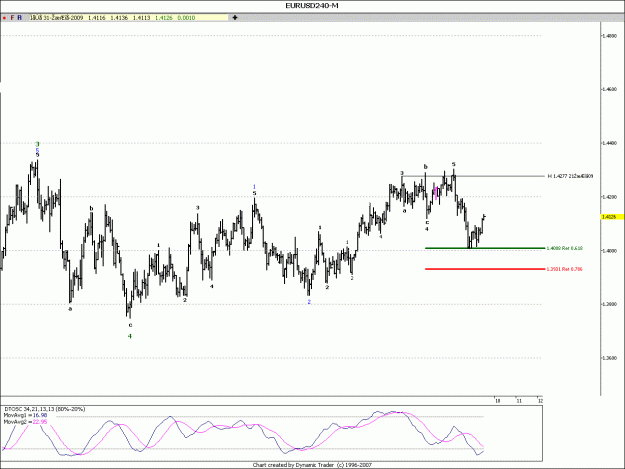Screen dimensions: 625x469
Task: Select the gray H 1.4277 horizontal line
Action: (473, 176)
